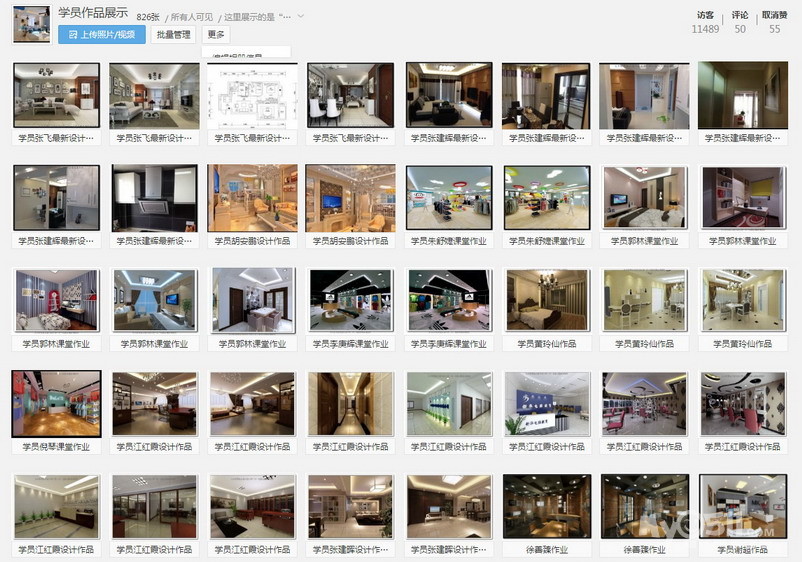The image size is (802, 562).
Task: Open 张飞 dining room with white chairs thumbnail
Action: 350,95
